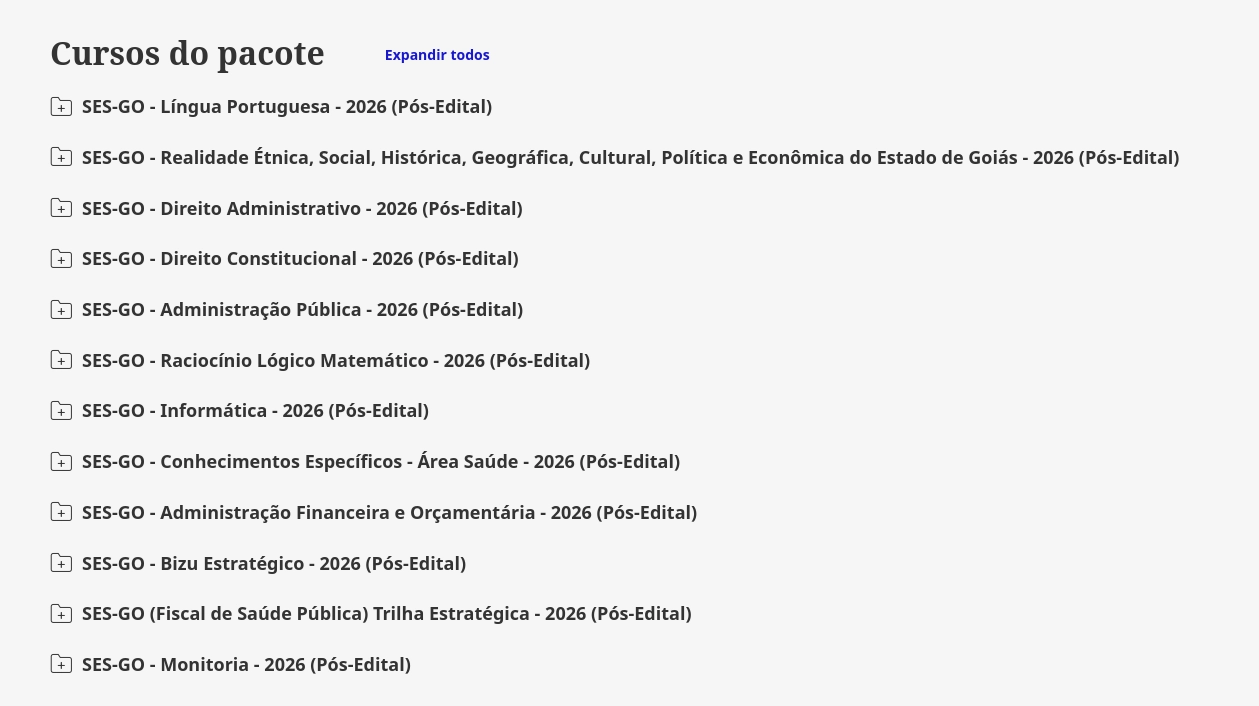This screenshot has height=706, width=1259.
Task: Expand the SES-GO Monitoria course
Action: coord(246,665)
